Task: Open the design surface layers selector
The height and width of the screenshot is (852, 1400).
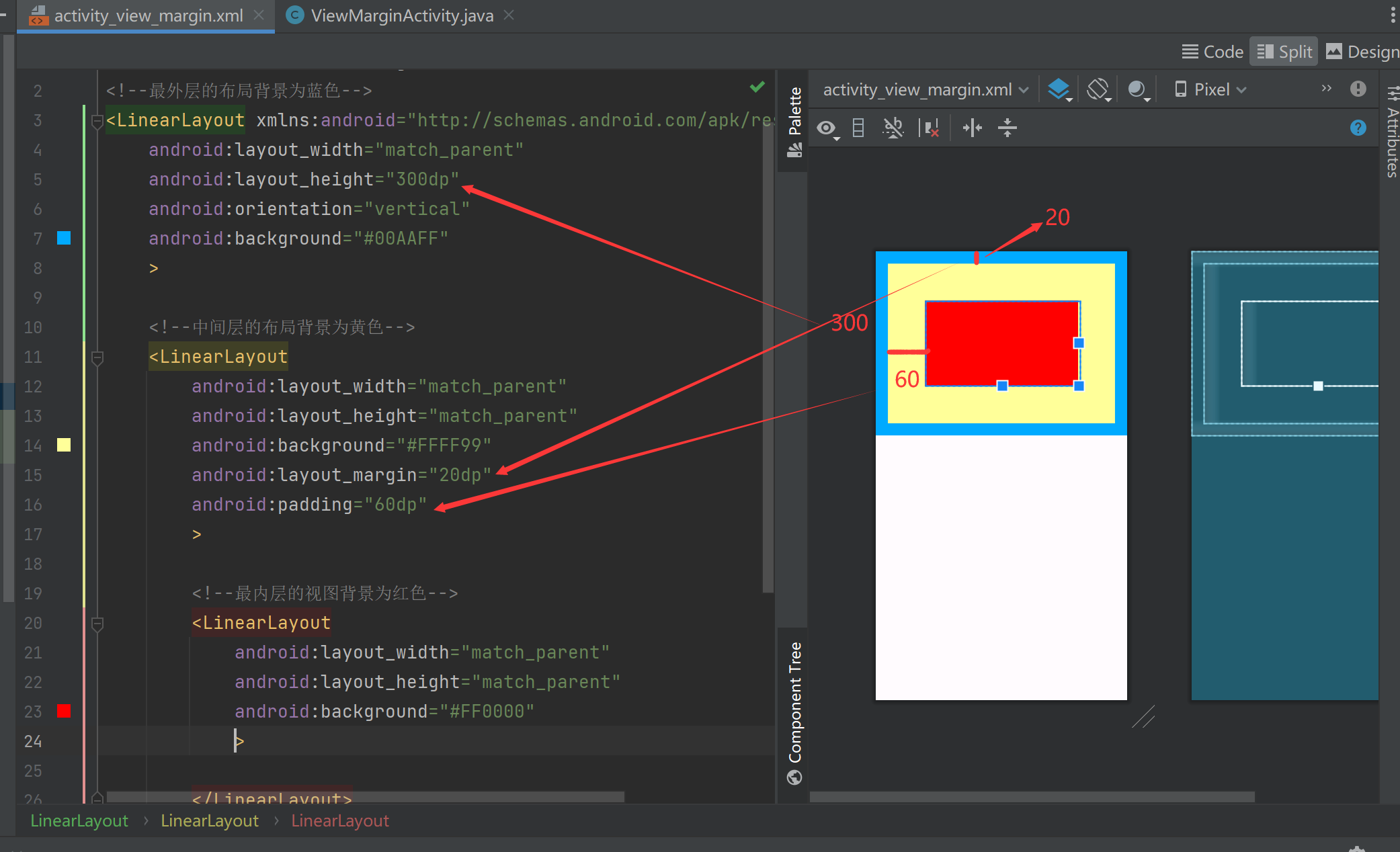Action: click(1059, 89)
